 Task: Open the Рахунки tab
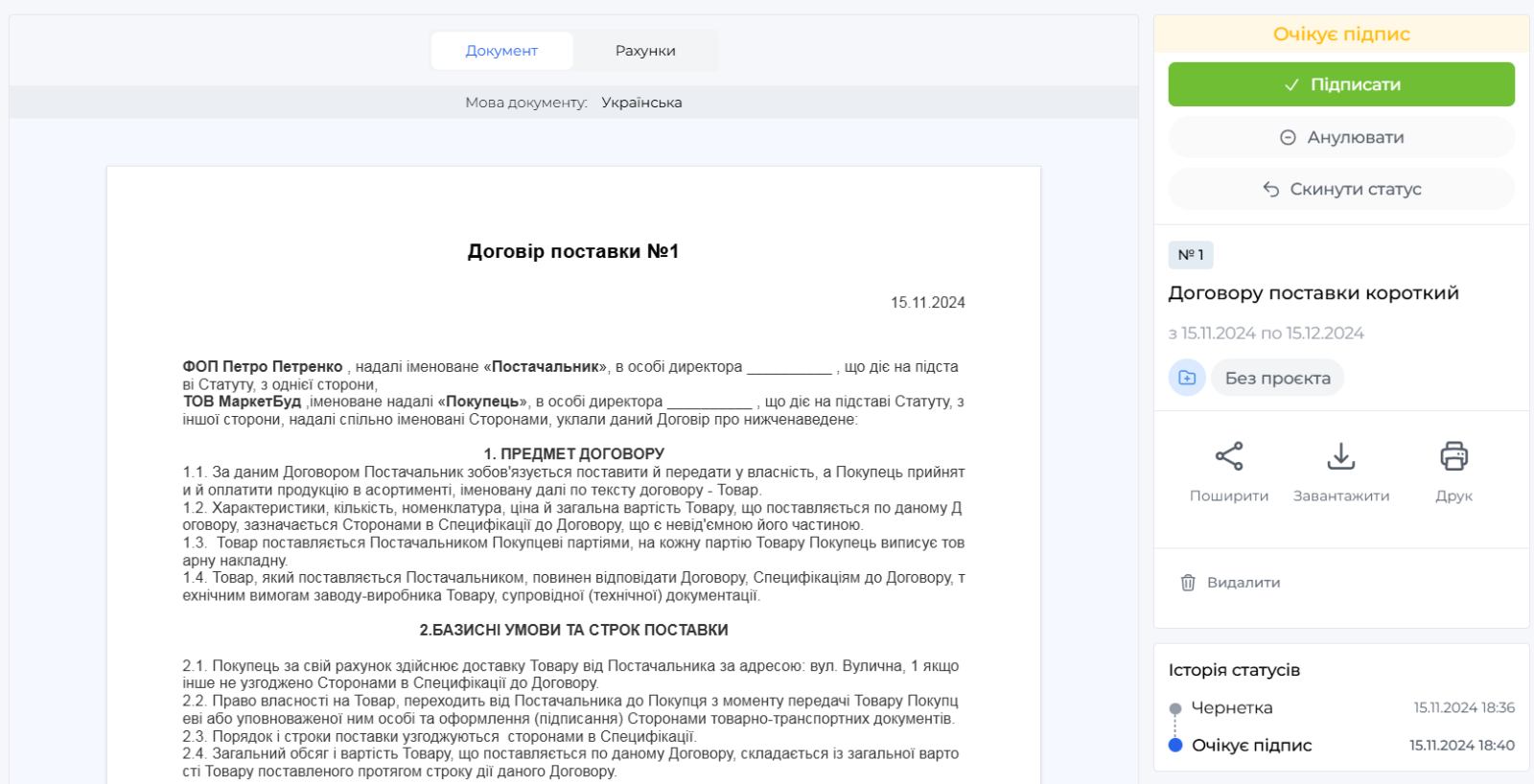(x=645, y=51)
